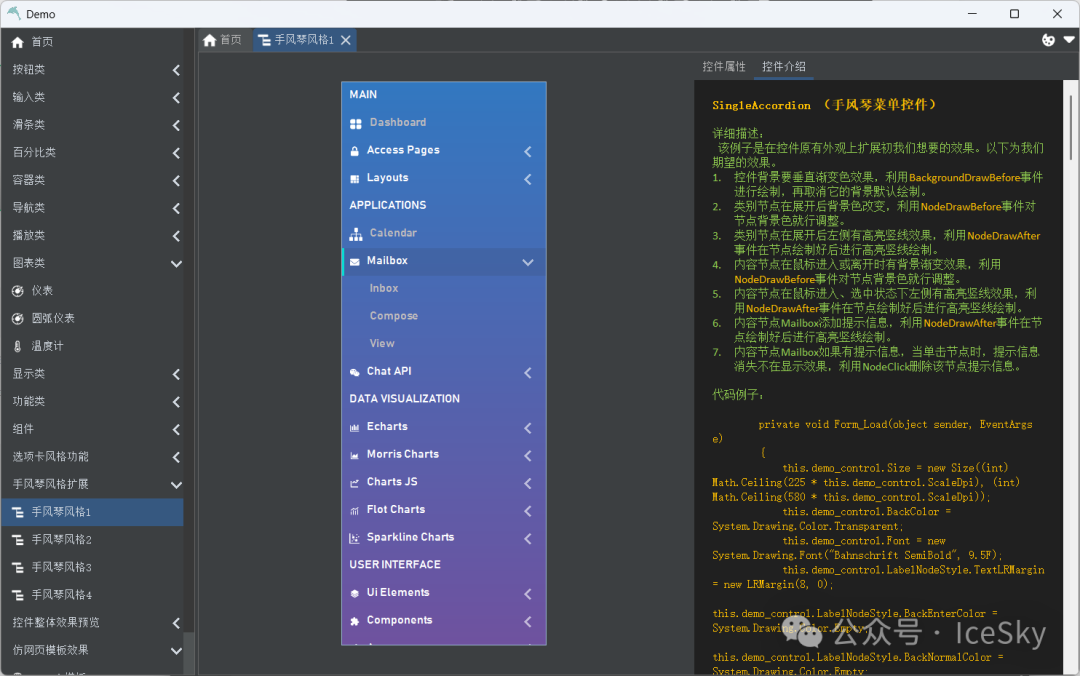The width and height of the screenshot is (1080, 676).
Task: Click the Dashboard grid icon in accordion
Action: (x=356, y=123)
